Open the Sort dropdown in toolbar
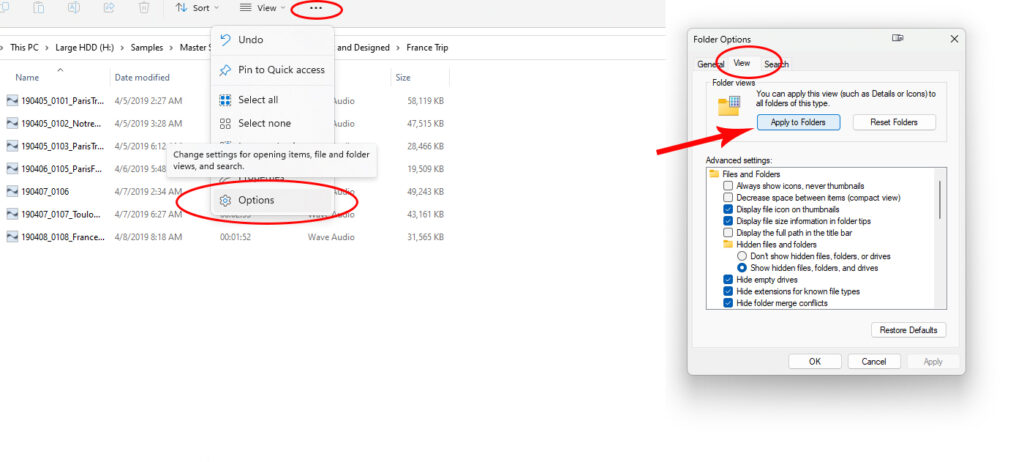This screenshot has width=1024, height=462. tap(197, 8)
